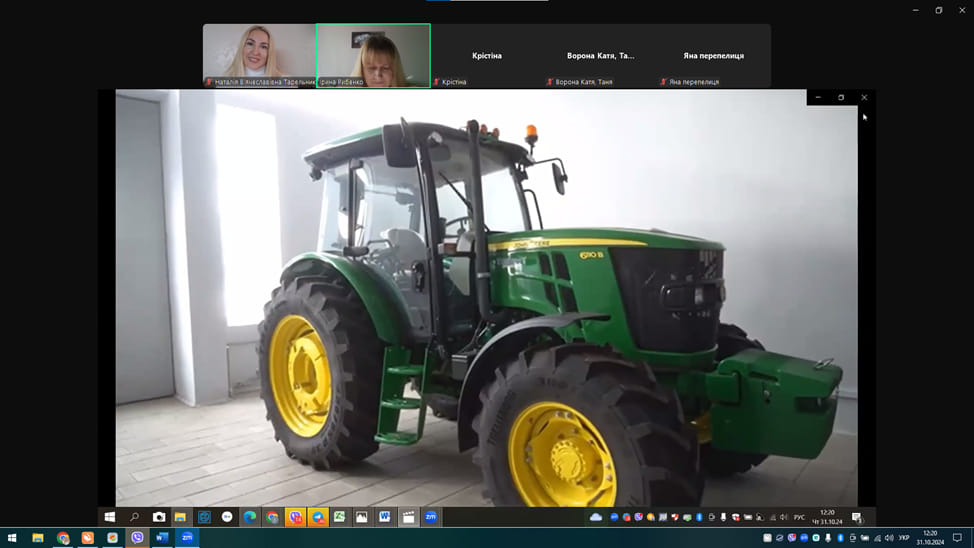Click the shared tractor photo
Viewport: 974px width, 548px height.
(486, 298)
